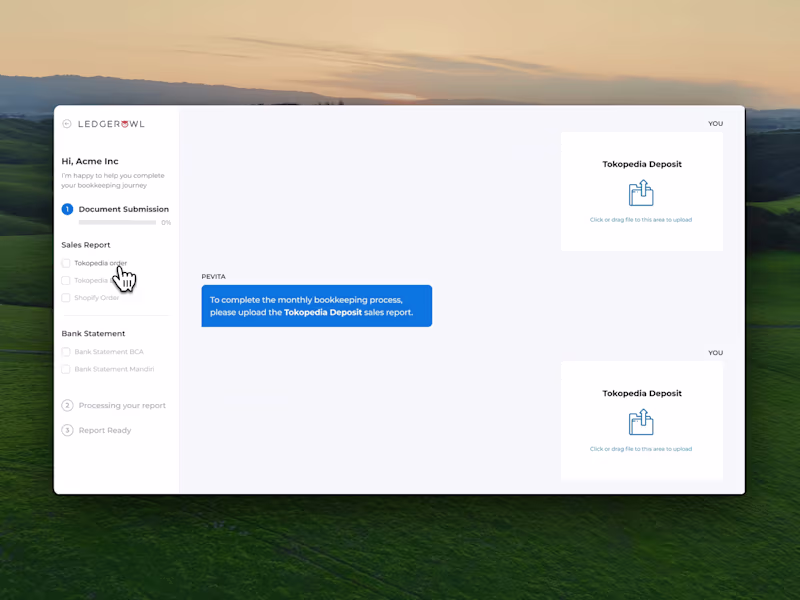
Task: Tick the Shopify Order checkbox
Action: click(66, 298)
